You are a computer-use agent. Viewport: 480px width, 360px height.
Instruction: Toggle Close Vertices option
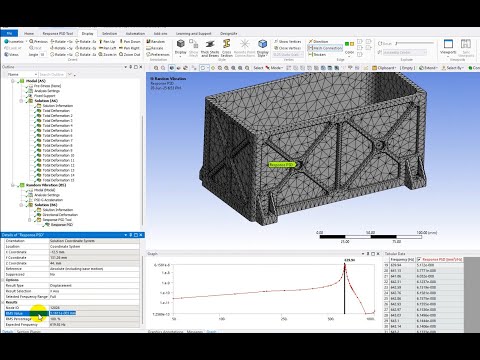point(288,48)
